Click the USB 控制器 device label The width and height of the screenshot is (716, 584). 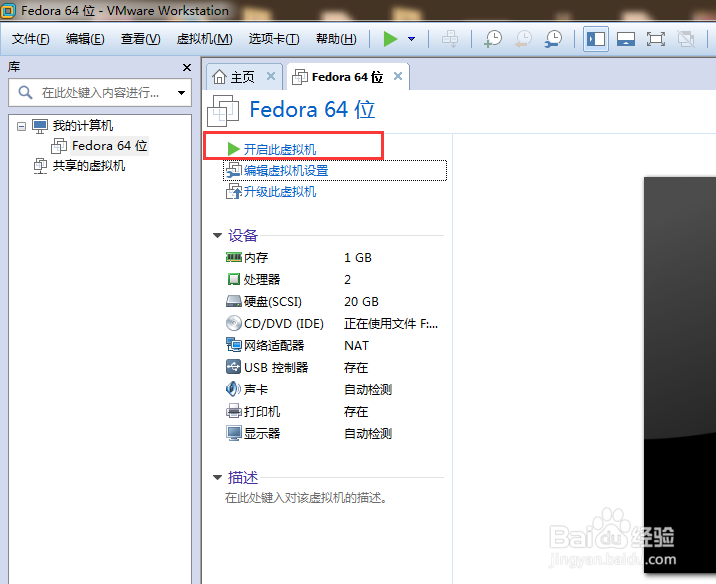click(x=276, y=368)
